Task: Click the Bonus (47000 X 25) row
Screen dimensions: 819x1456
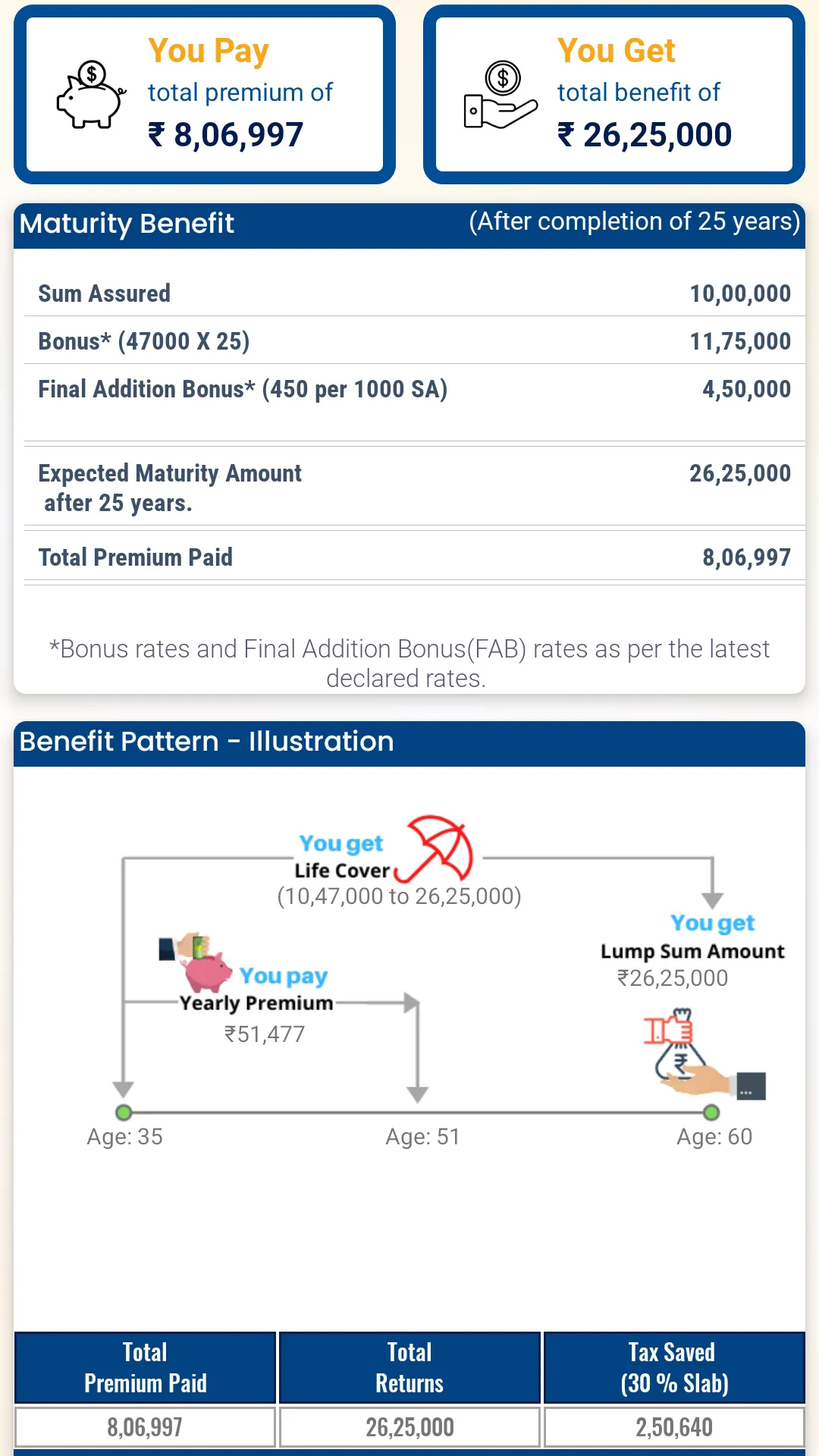Action: [x=409, y=341]
